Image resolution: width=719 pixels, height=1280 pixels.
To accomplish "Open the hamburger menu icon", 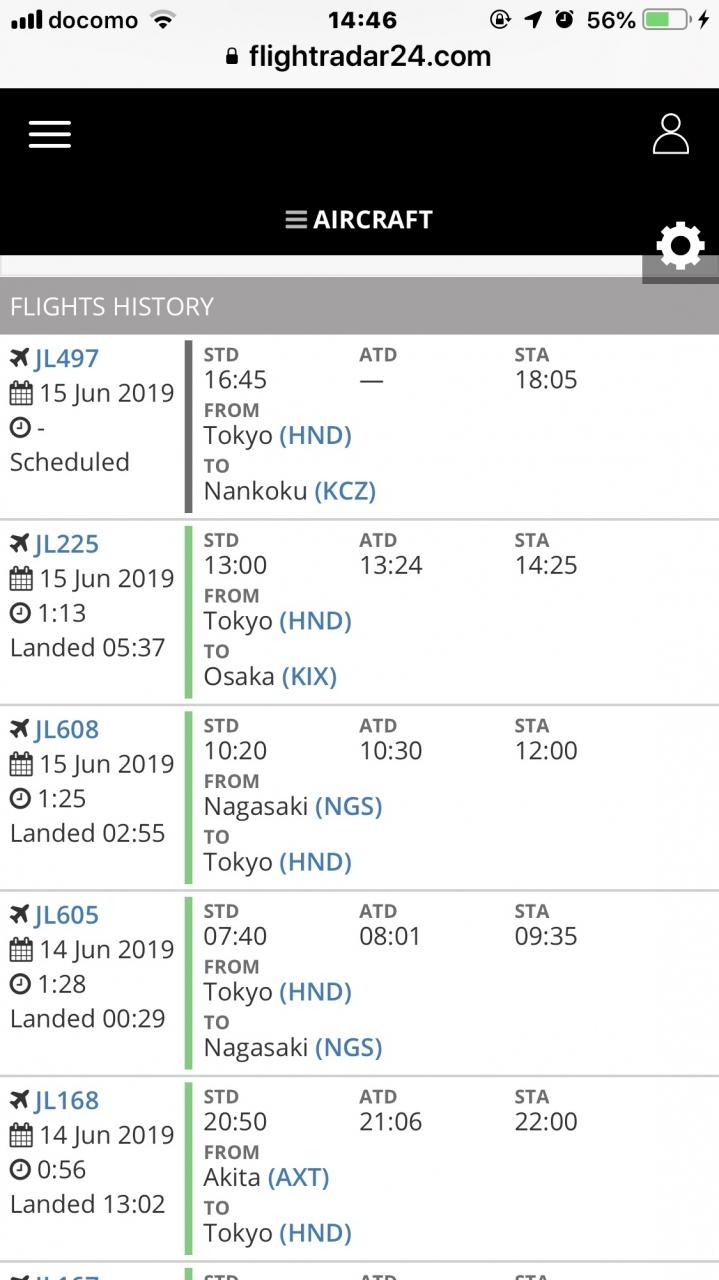I will (50, 134).
